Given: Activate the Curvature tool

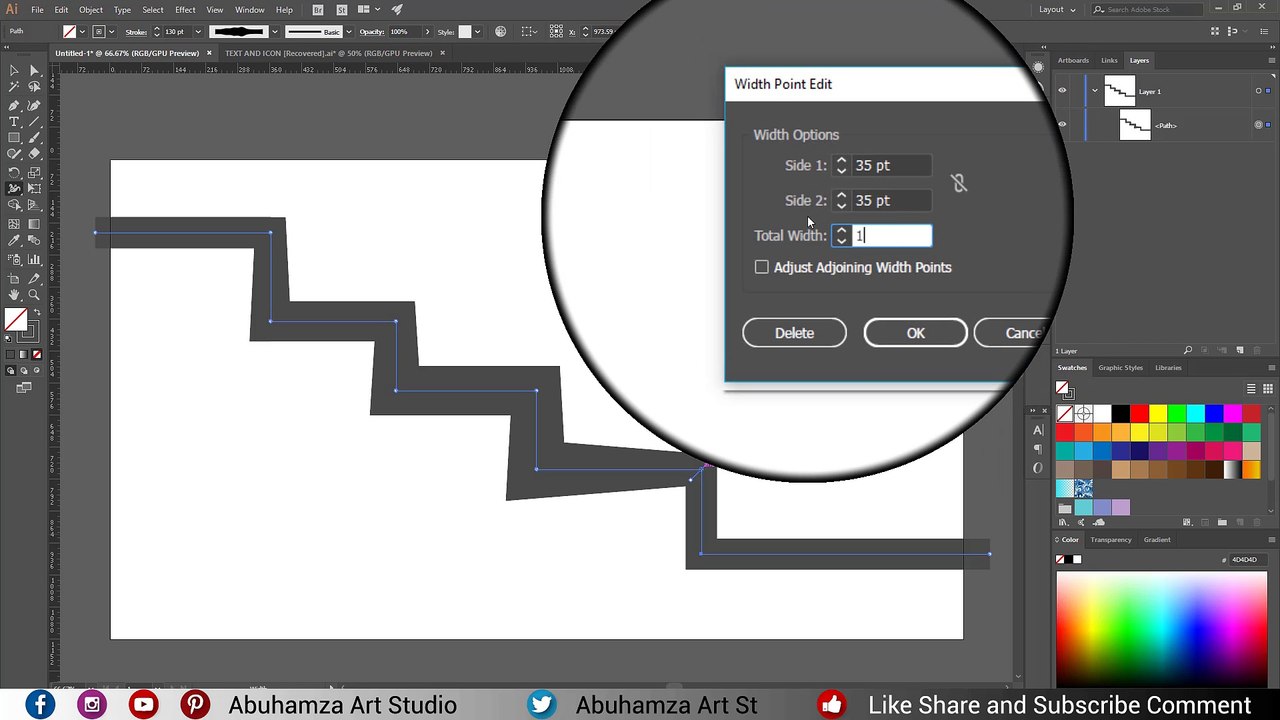Looking at the screenshot, I should point(34,105).
